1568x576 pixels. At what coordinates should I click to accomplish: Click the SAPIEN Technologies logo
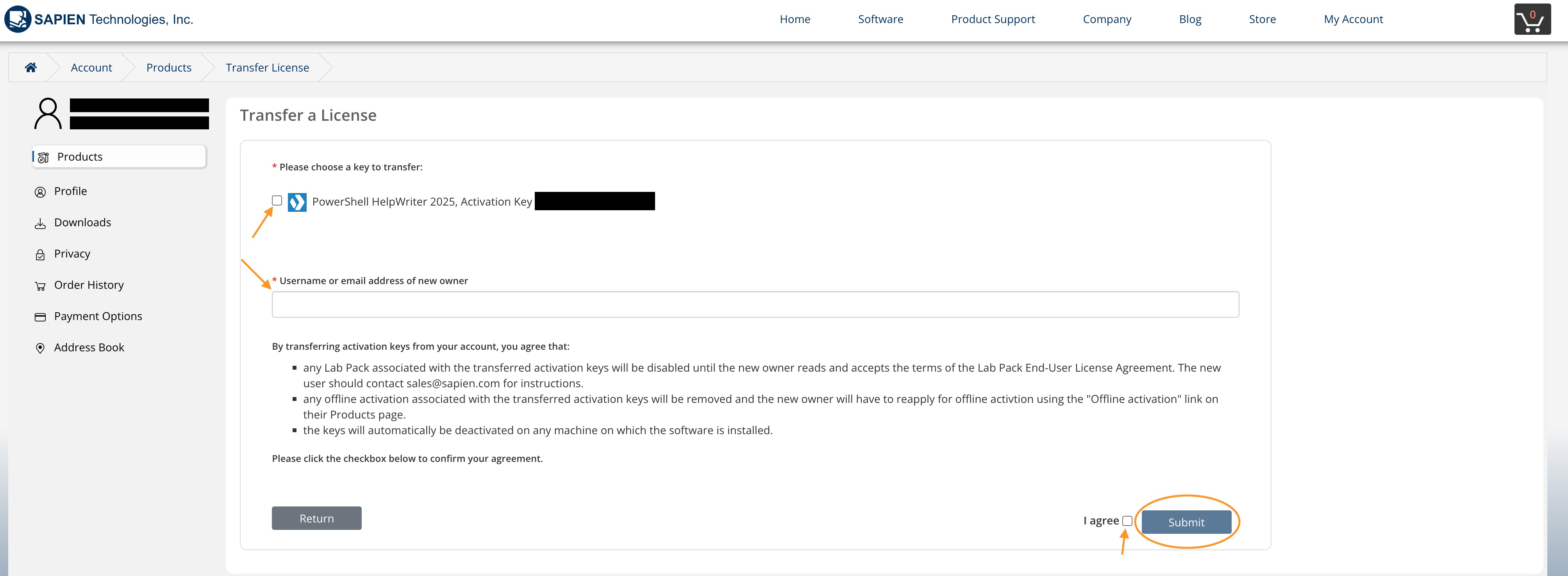point(98,19)
